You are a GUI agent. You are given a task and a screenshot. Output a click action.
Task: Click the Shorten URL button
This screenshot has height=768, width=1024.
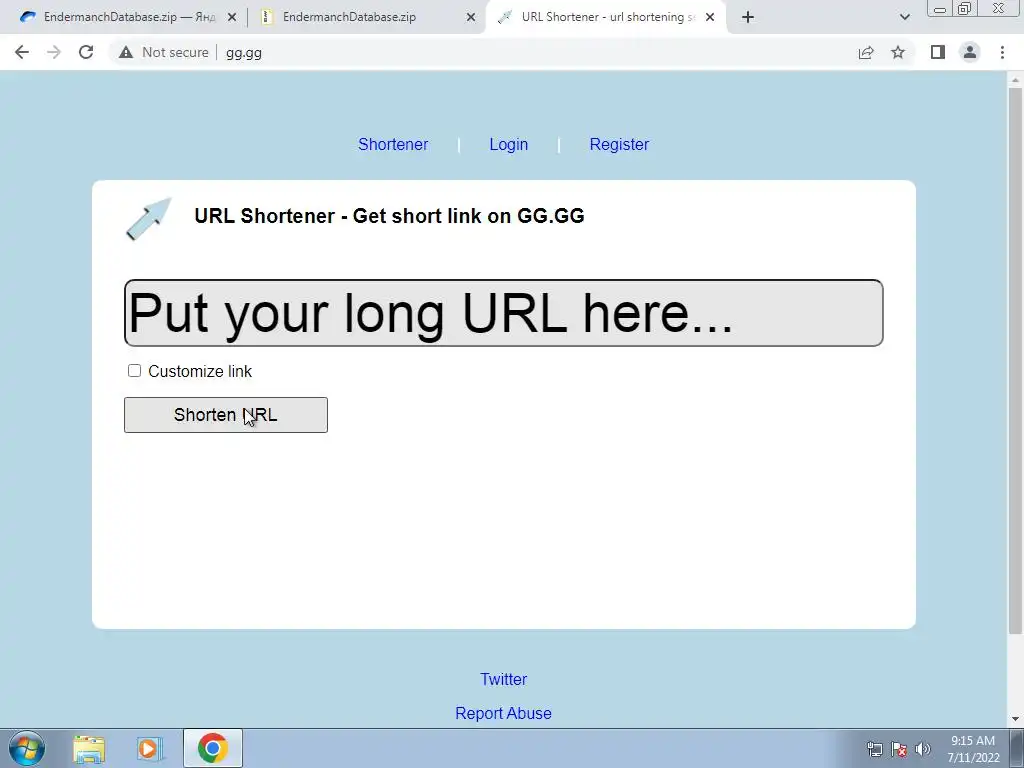(x=226, y=415)
